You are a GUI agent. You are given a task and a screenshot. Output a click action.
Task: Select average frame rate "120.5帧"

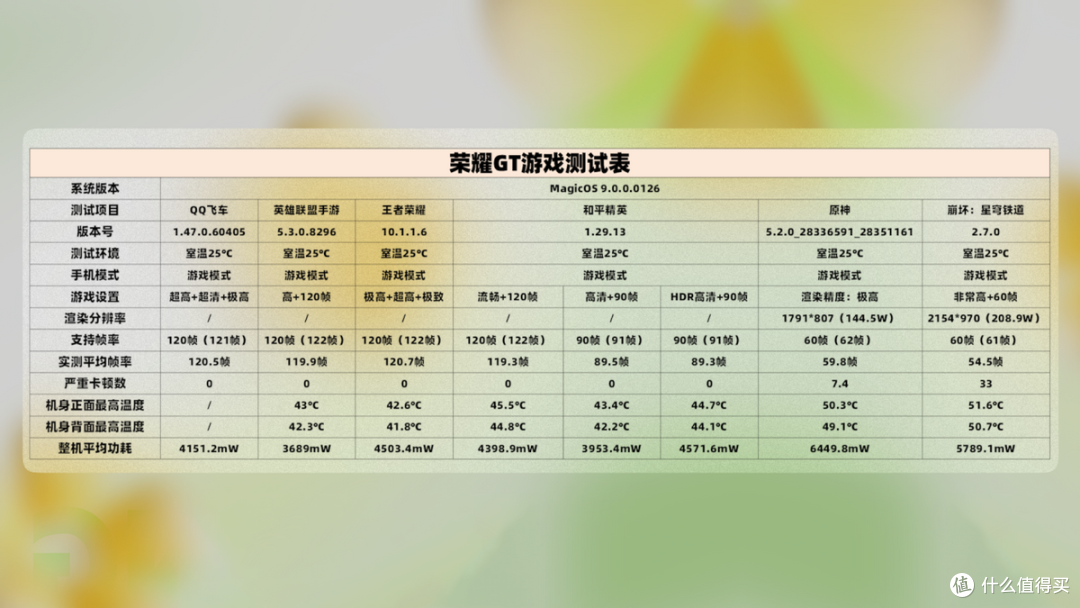209,361
